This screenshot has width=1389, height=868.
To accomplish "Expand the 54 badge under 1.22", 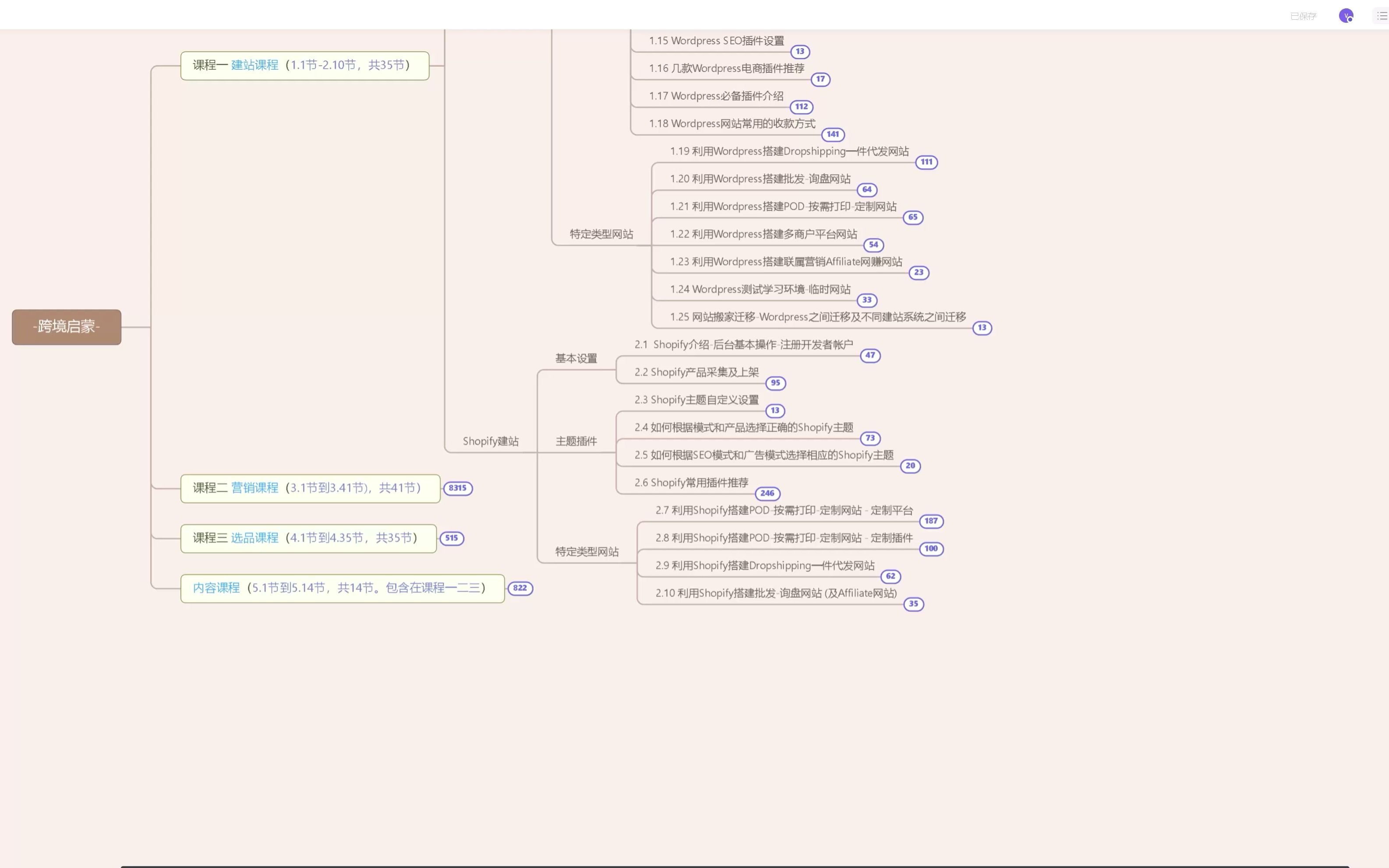I will tap(873, 244).
